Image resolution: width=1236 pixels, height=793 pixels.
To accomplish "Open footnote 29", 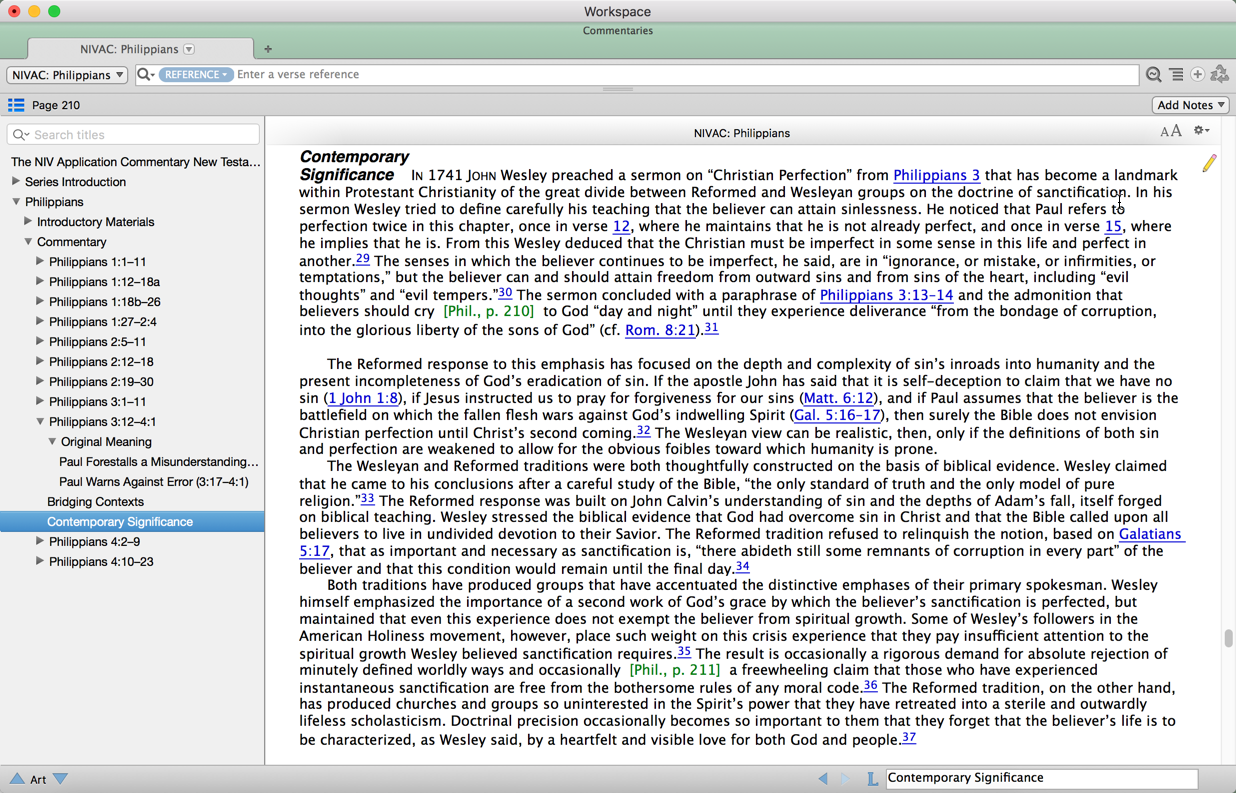I will point(362,259).
